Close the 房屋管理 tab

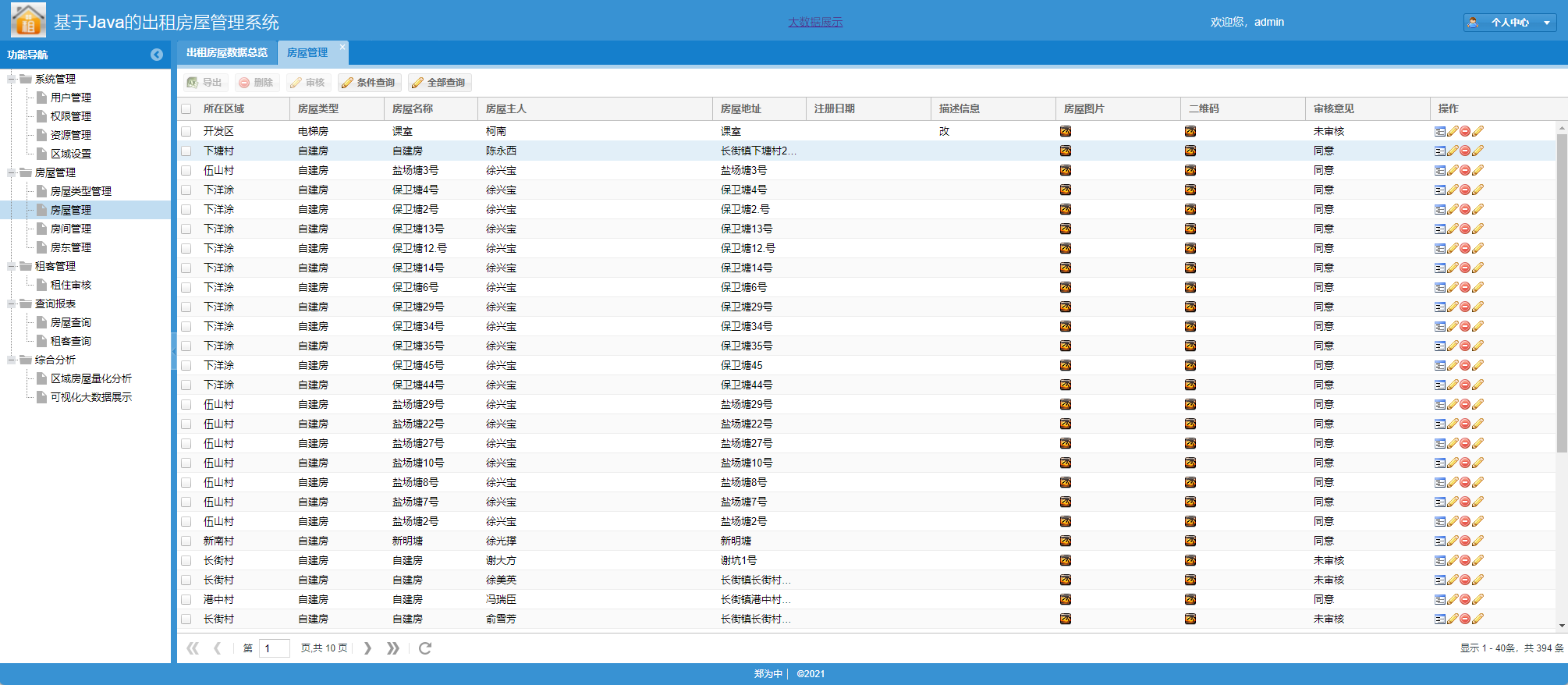342,47
